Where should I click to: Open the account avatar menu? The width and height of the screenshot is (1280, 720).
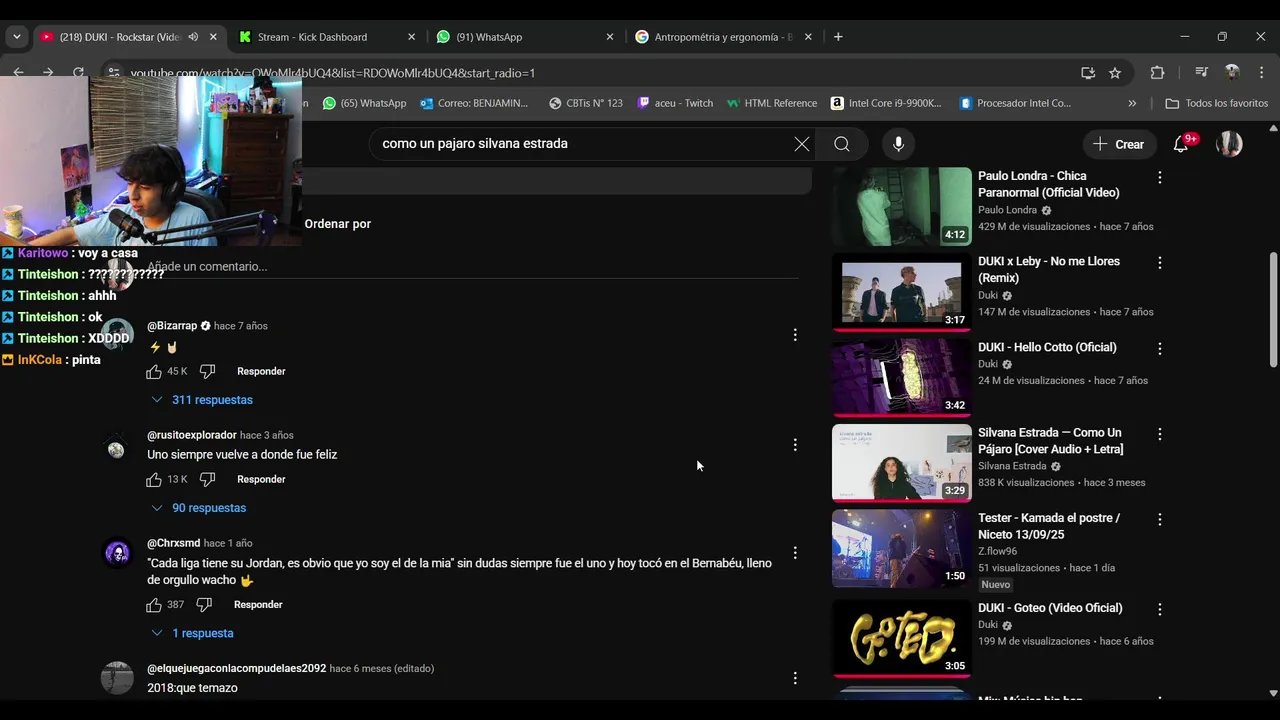coord(1229,144)
